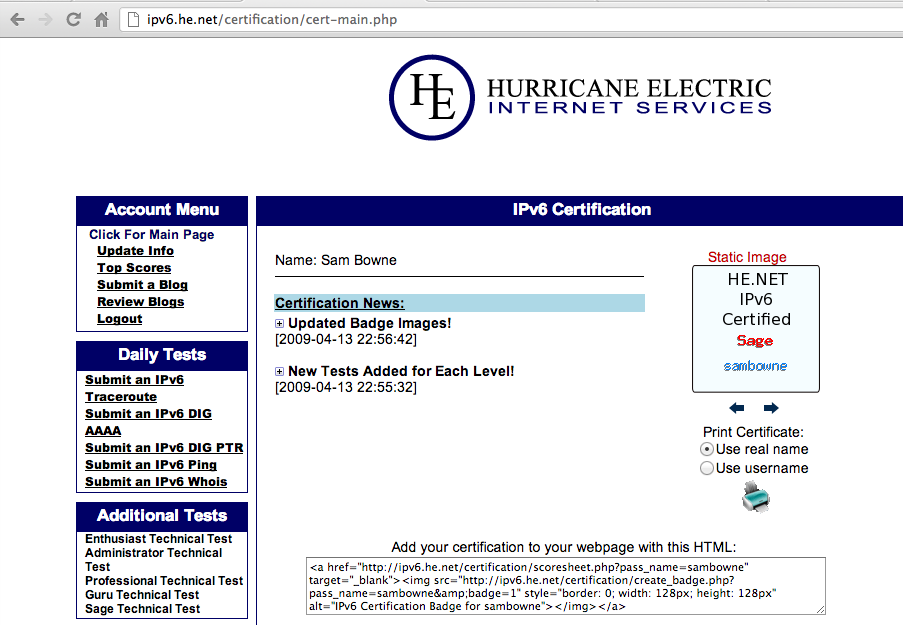Open the Update Info link
The height and width of the screenshot is (625, 903).
[x=135, y=251]
